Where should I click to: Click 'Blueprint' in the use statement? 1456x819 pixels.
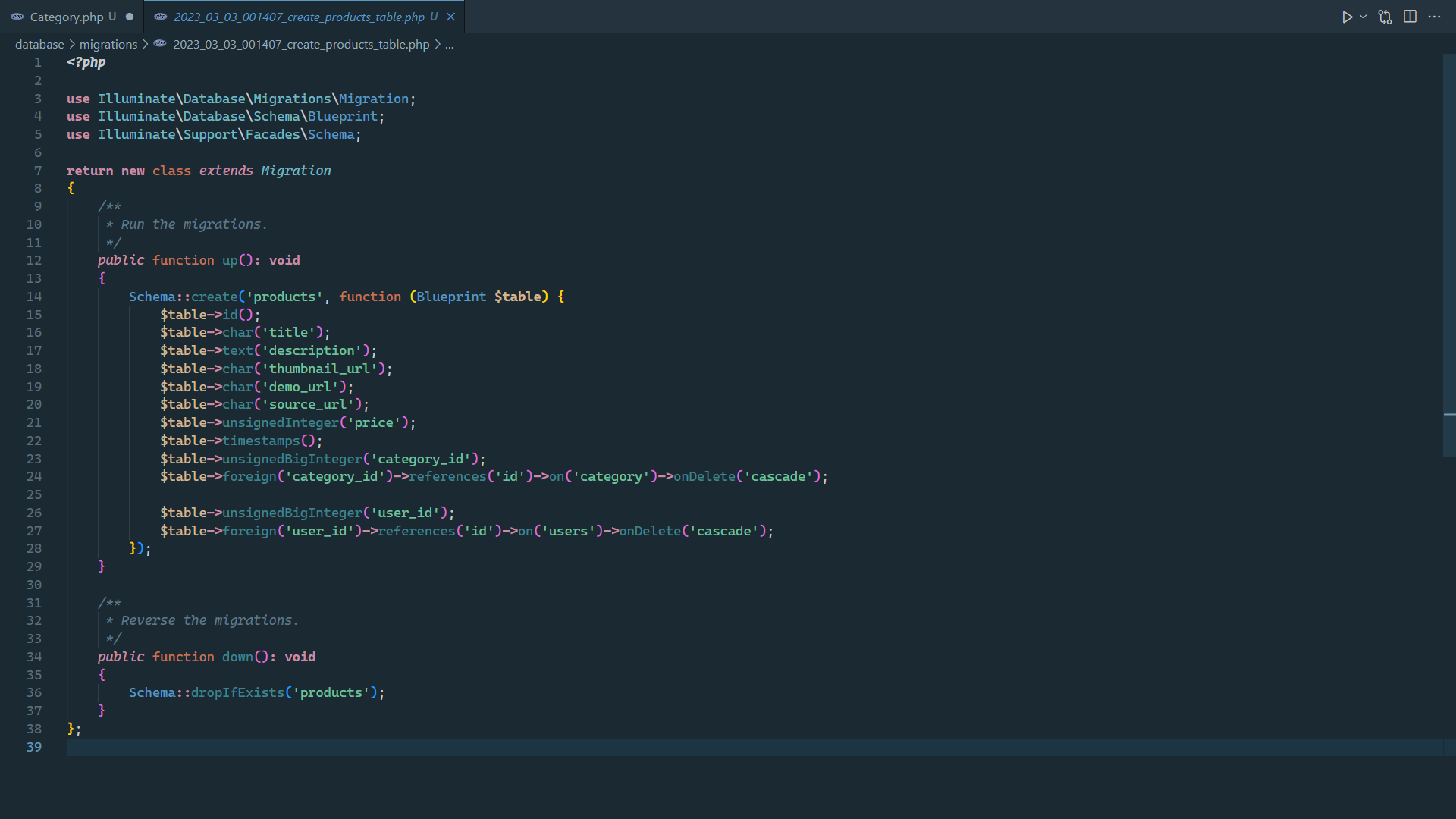pos(342,116)
